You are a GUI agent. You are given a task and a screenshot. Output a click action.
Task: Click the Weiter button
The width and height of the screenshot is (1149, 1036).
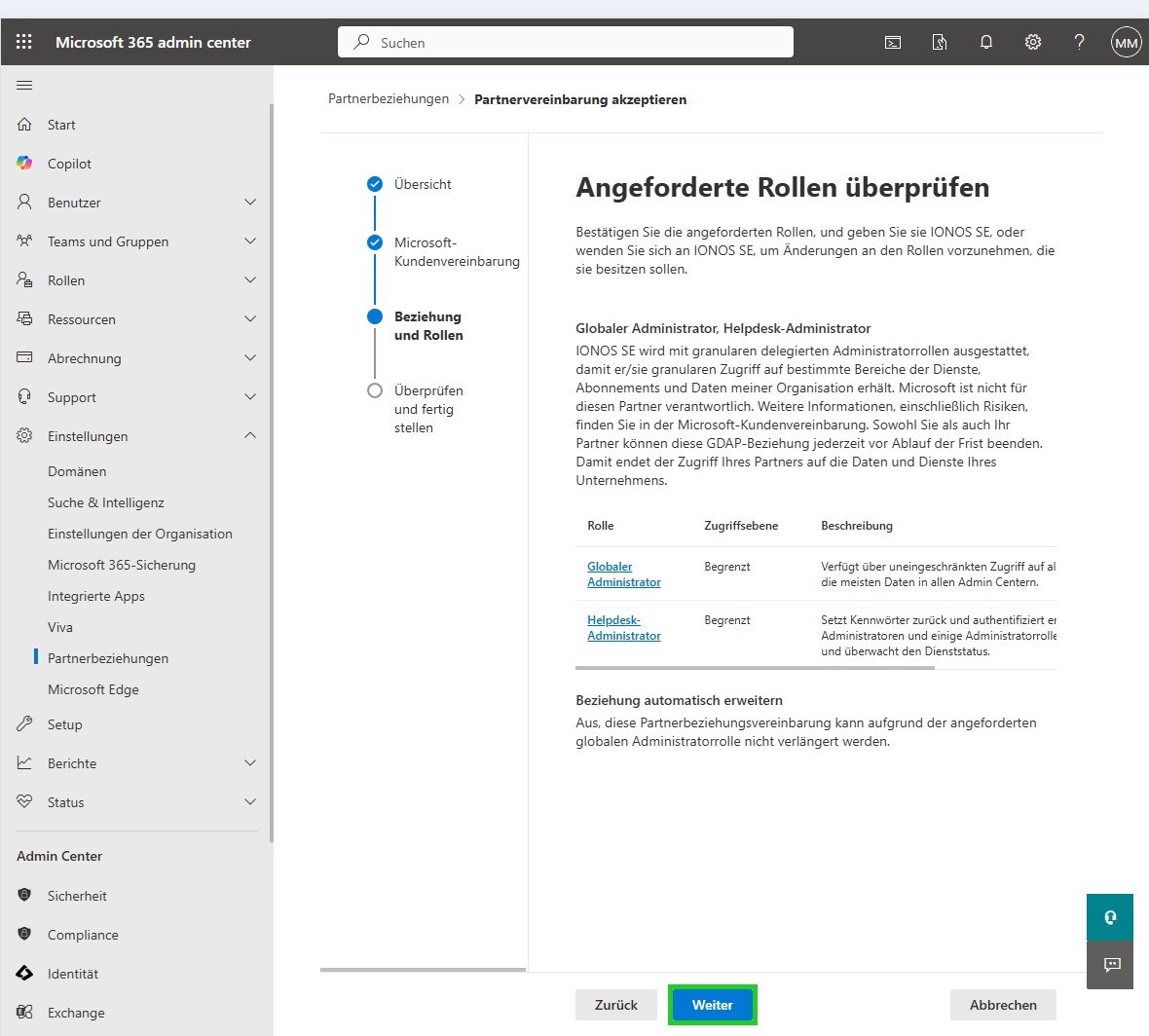(x=712, y=1005)
